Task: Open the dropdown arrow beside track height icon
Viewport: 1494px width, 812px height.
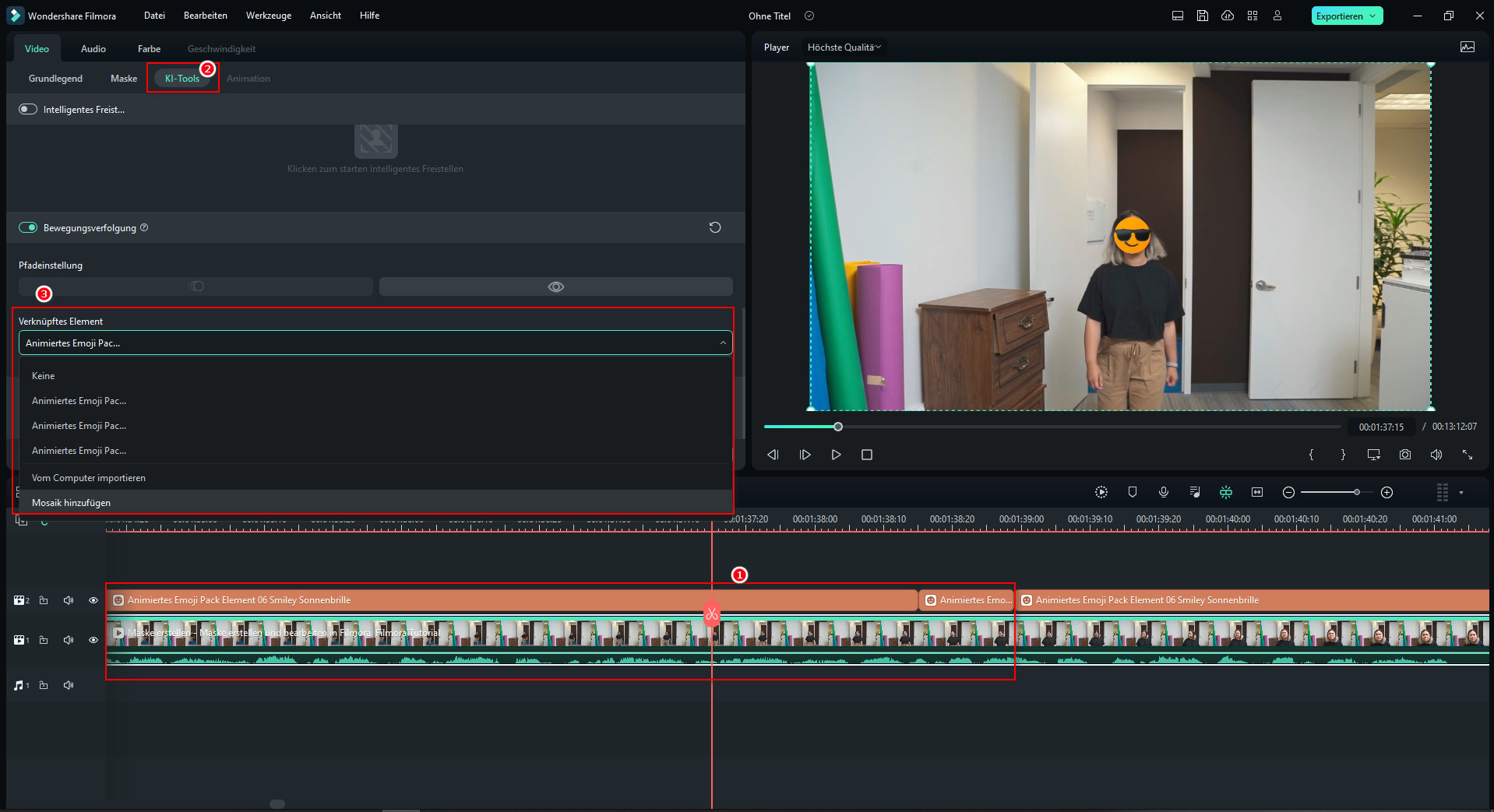Action: pyautogui.click(x=1461, y=493)
